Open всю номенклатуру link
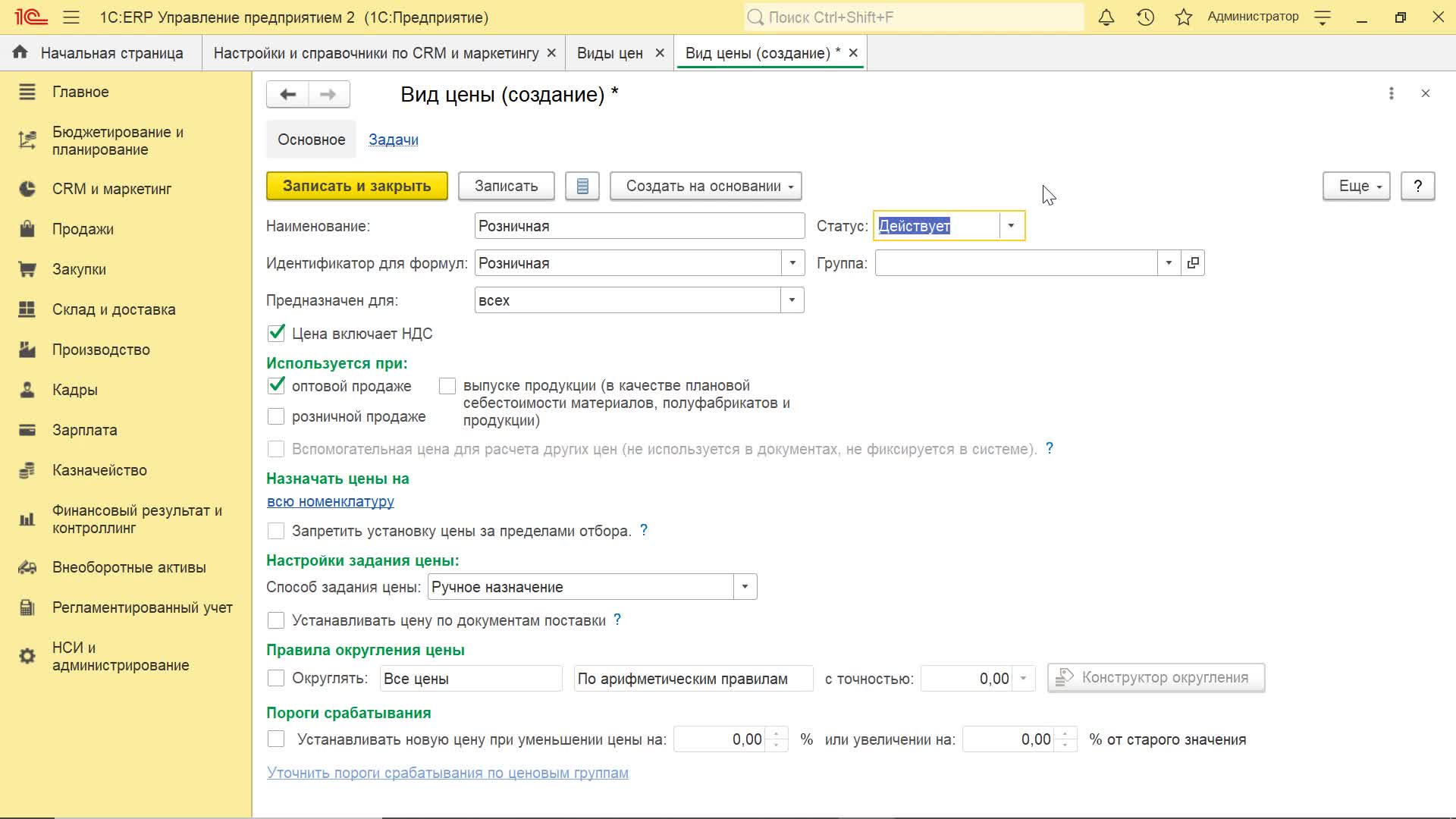 [x=331, y=501]
